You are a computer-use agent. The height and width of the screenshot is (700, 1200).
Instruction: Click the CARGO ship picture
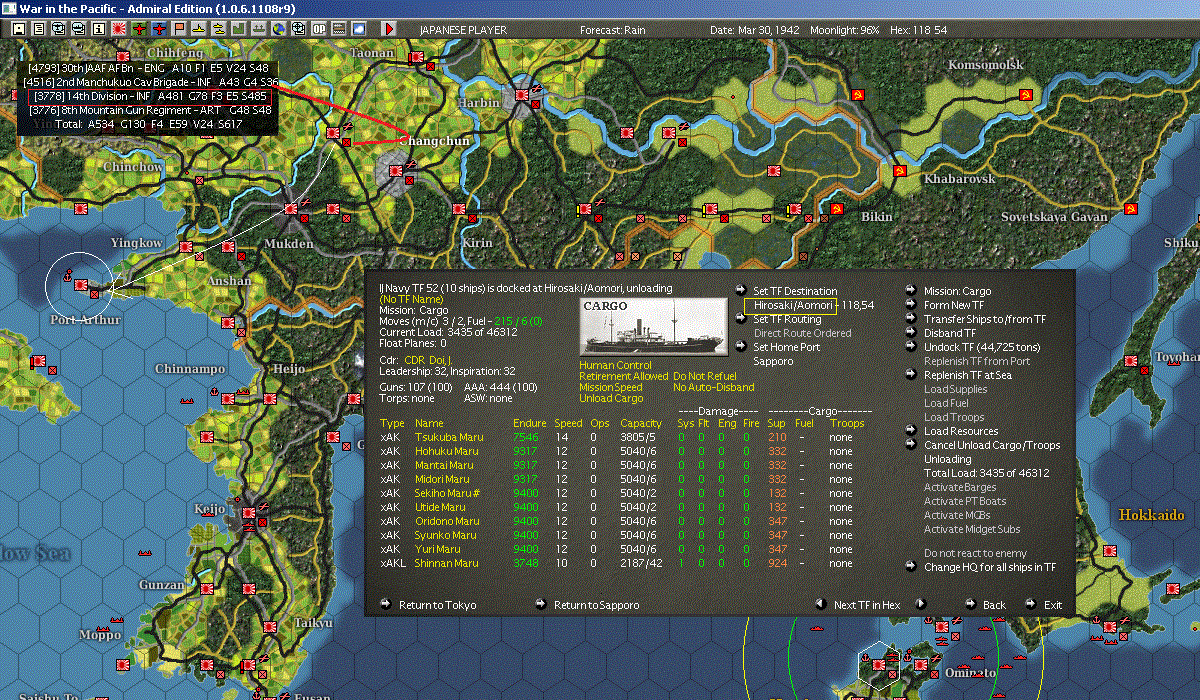[x=654, y=325]
